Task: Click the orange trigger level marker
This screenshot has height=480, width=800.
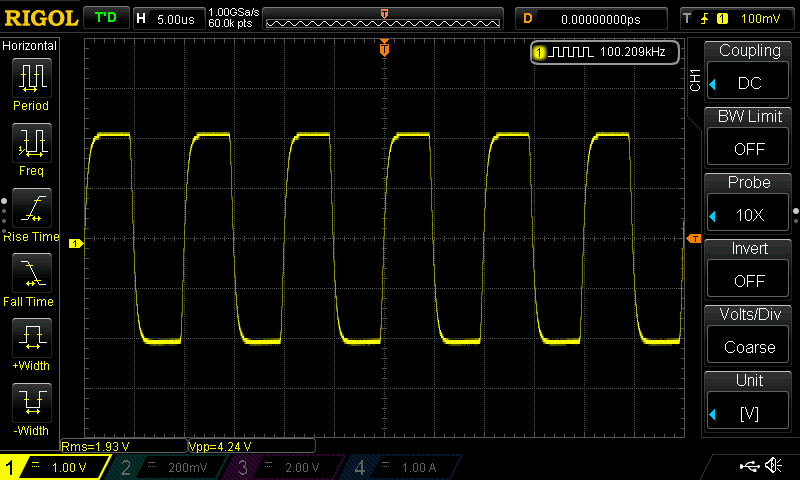Action: [x=693, y=238]
